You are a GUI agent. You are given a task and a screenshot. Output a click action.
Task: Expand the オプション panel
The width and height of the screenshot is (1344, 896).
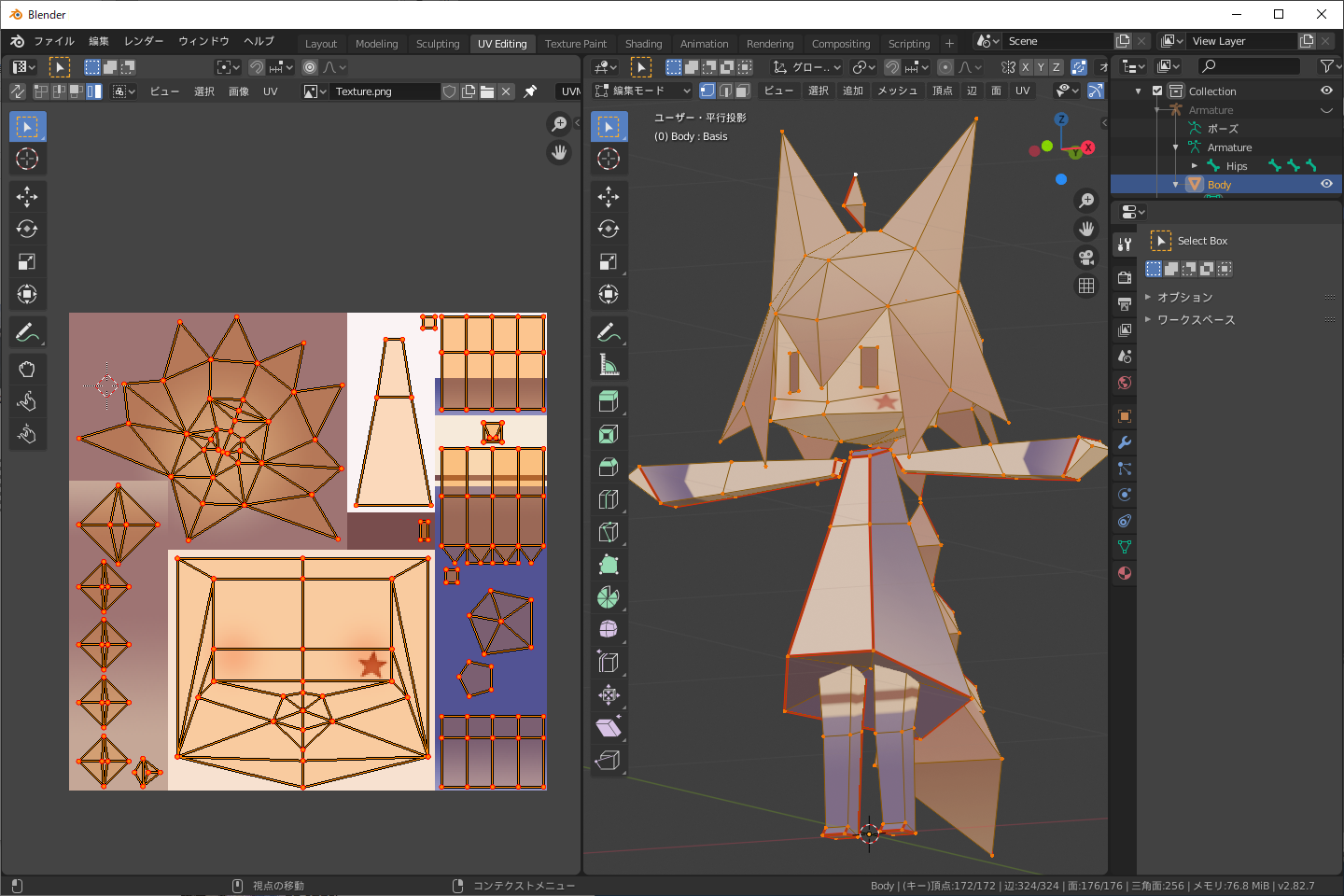(1184, 297)
